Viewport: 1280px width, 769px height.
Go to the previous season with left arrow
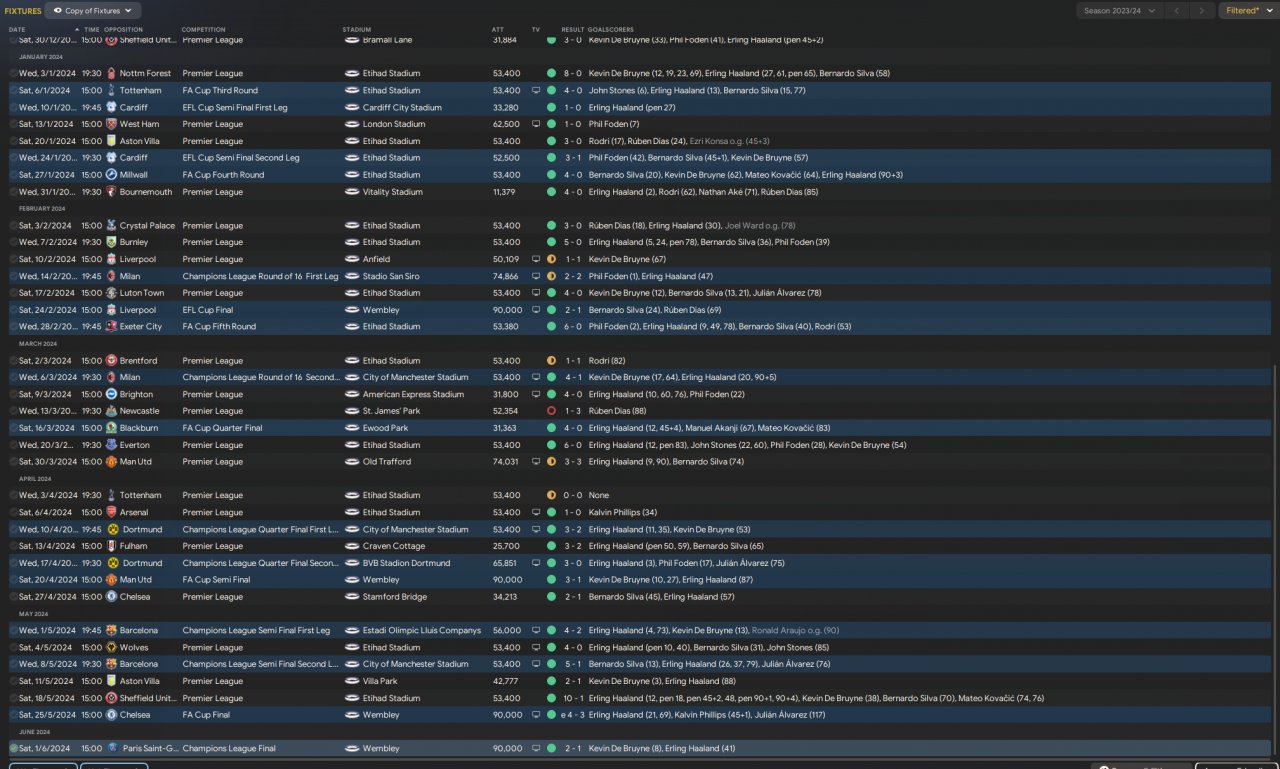[1179, 11]
